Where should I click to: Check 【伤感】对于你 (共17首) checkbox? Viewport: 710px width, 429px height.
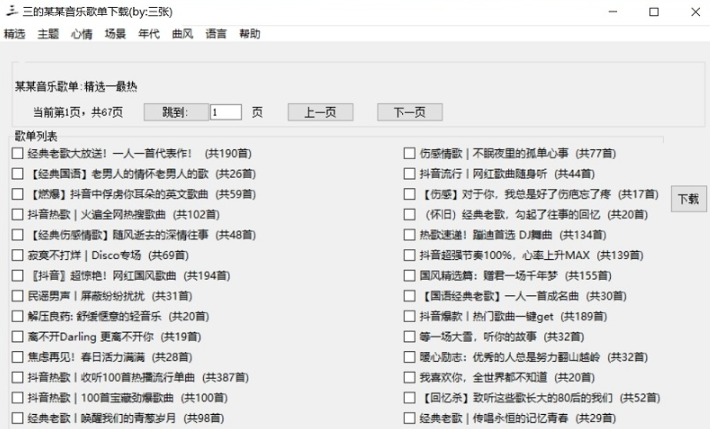click(409, 194)
